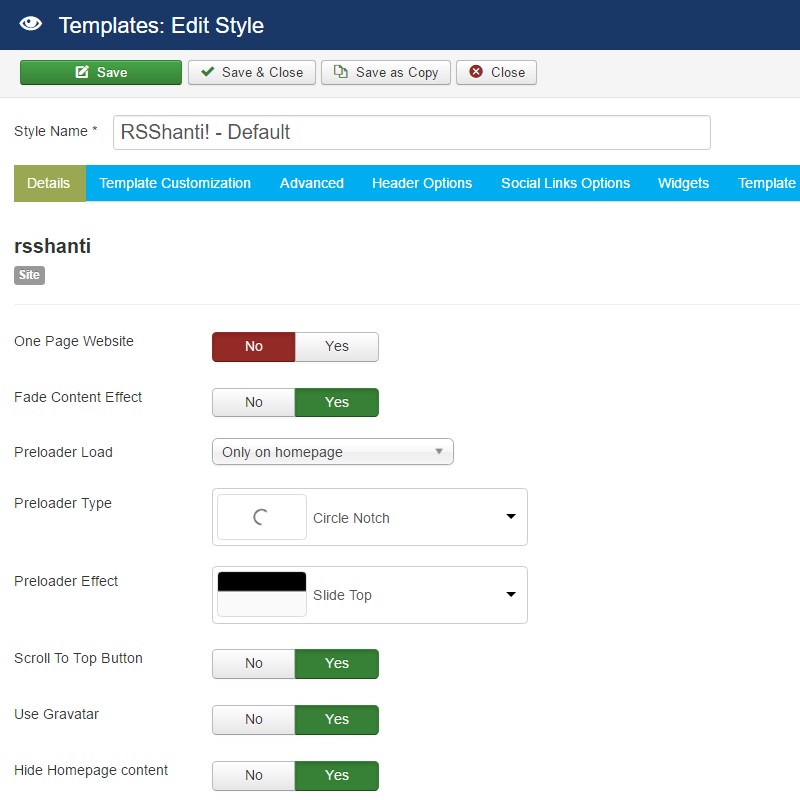Click the Close button
Image resolution: width=800 pixels, height=800 pixels.
tap(496, 72)
